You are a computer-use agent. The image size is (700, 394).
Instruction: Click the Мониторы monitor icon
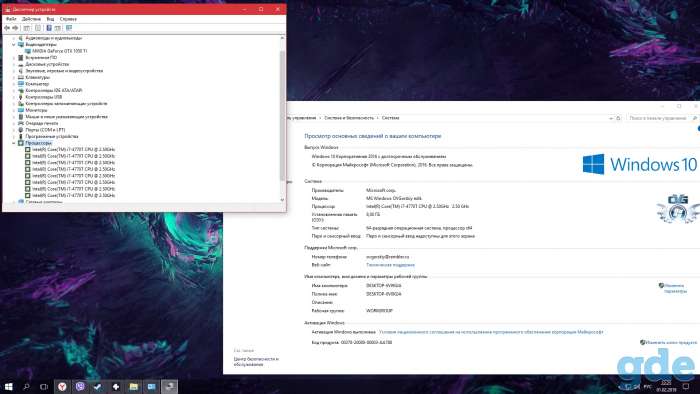21,110
